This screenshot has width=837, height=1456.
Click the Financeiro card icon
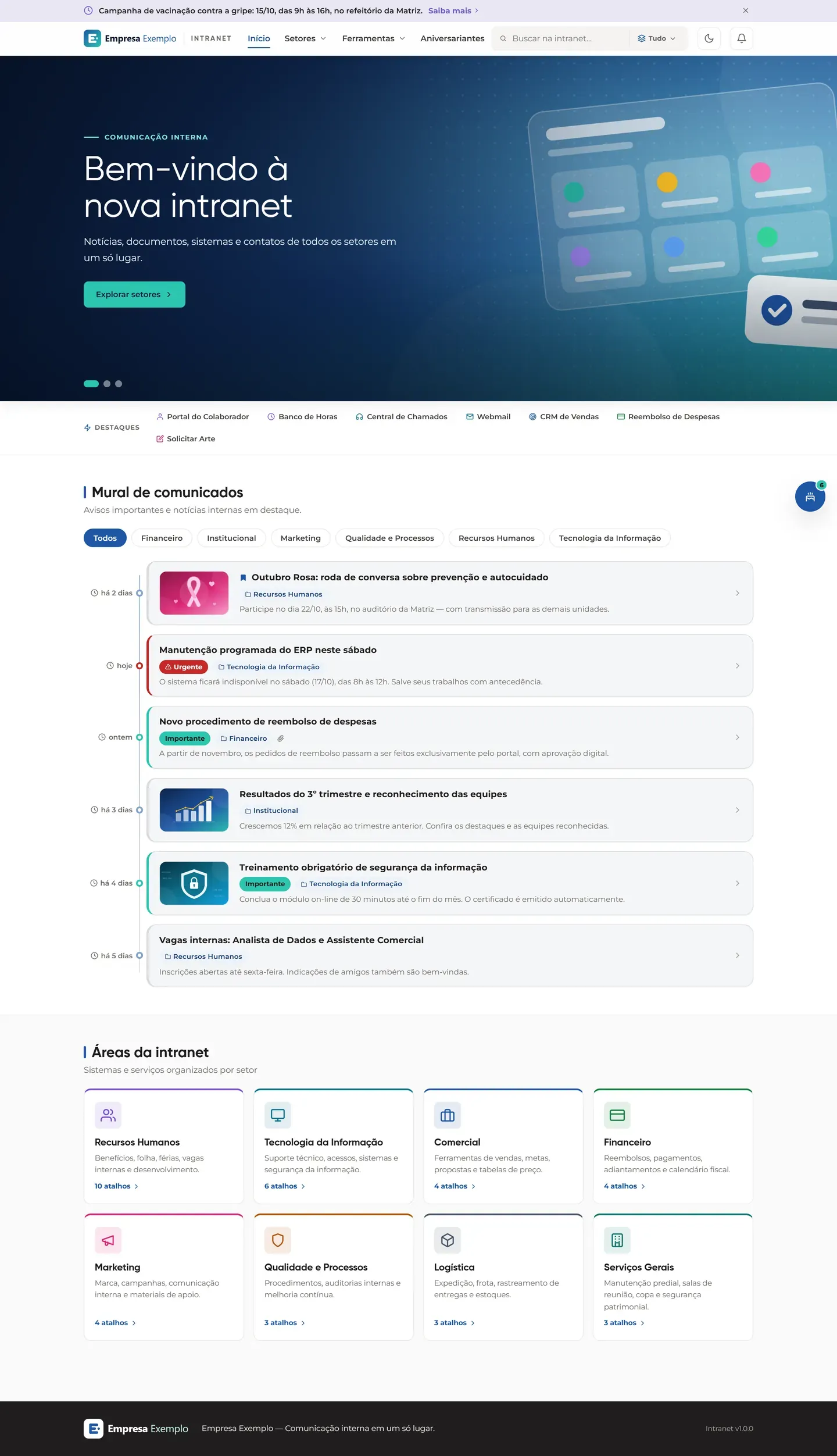(617, 1115)
